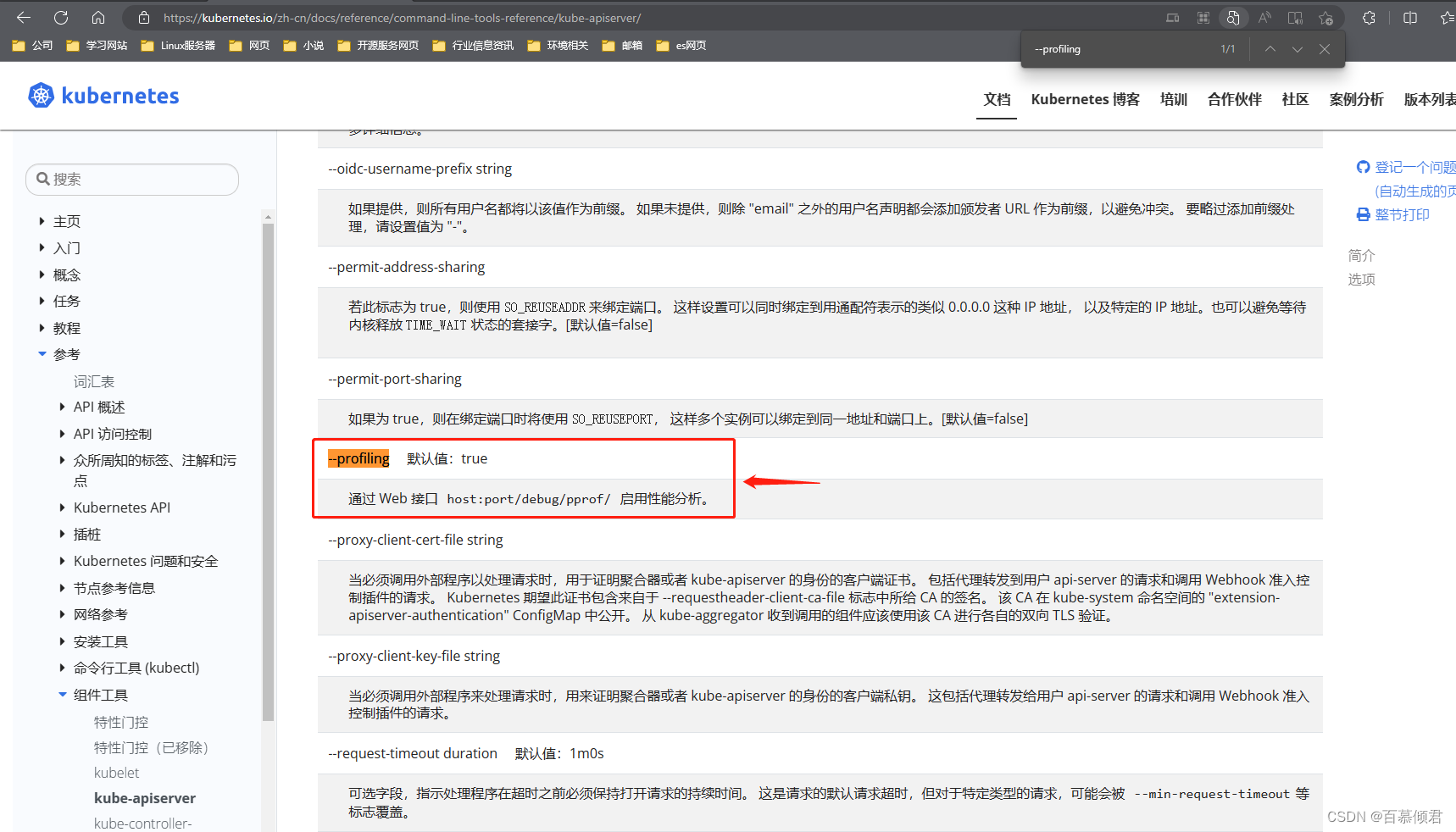
Task: Click the --request-timeout duration text
Action: (x=413, y=753)
